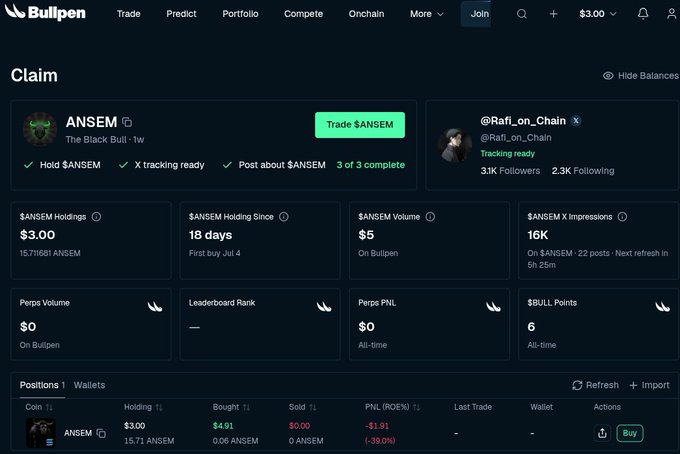Sort by Bought column

[231, 407]
